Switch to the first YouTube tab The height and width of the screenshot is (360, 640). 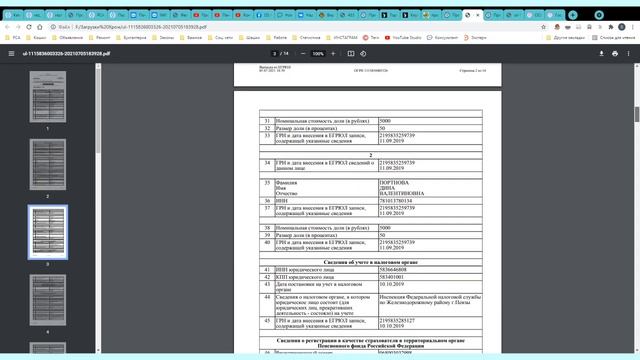201,15
